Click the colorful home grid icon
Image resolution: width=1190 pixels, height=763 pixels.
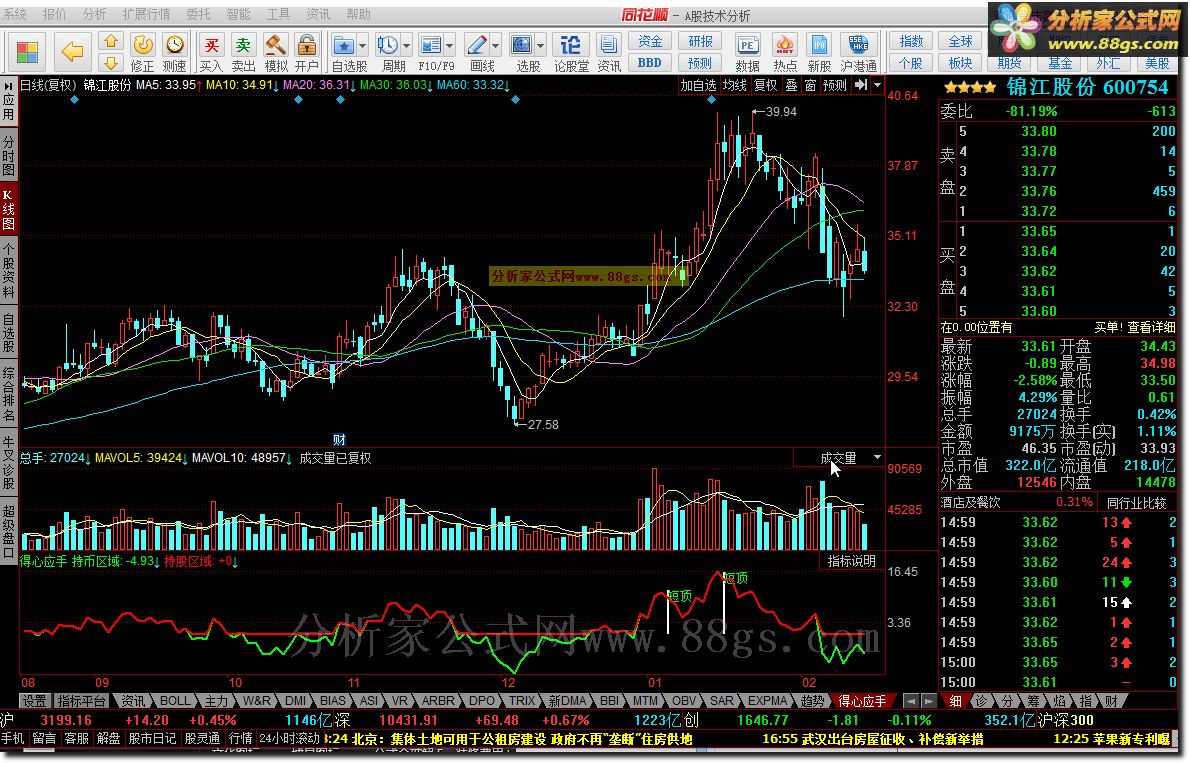27,52
